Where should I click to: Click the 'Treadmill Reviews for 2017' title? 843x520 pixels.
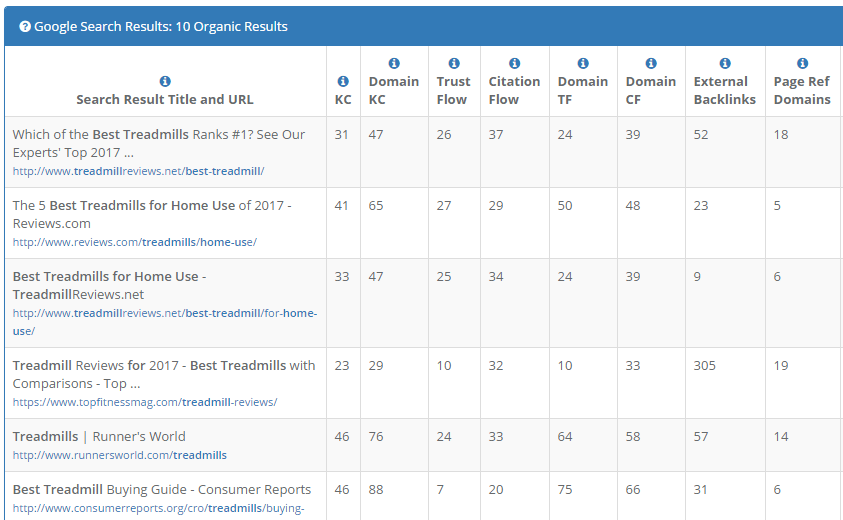(x=164, y=374)
